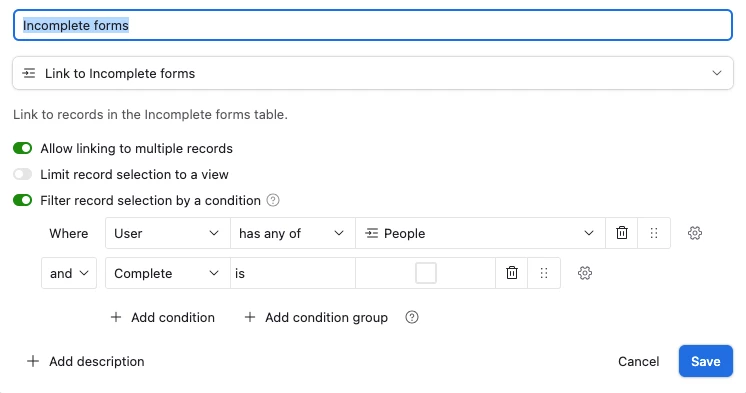Open settings gear for User condition

tap(695, 233)
